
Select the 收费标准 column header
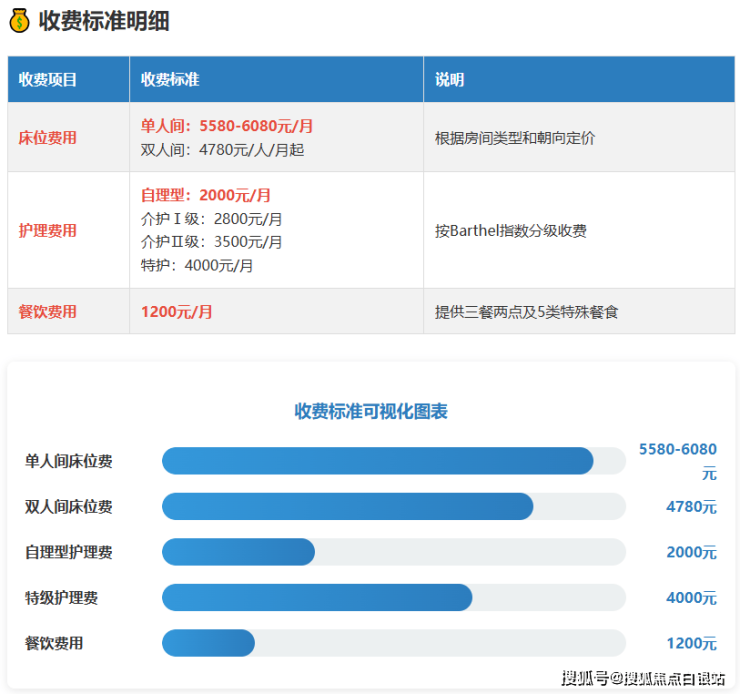[170, 79]
